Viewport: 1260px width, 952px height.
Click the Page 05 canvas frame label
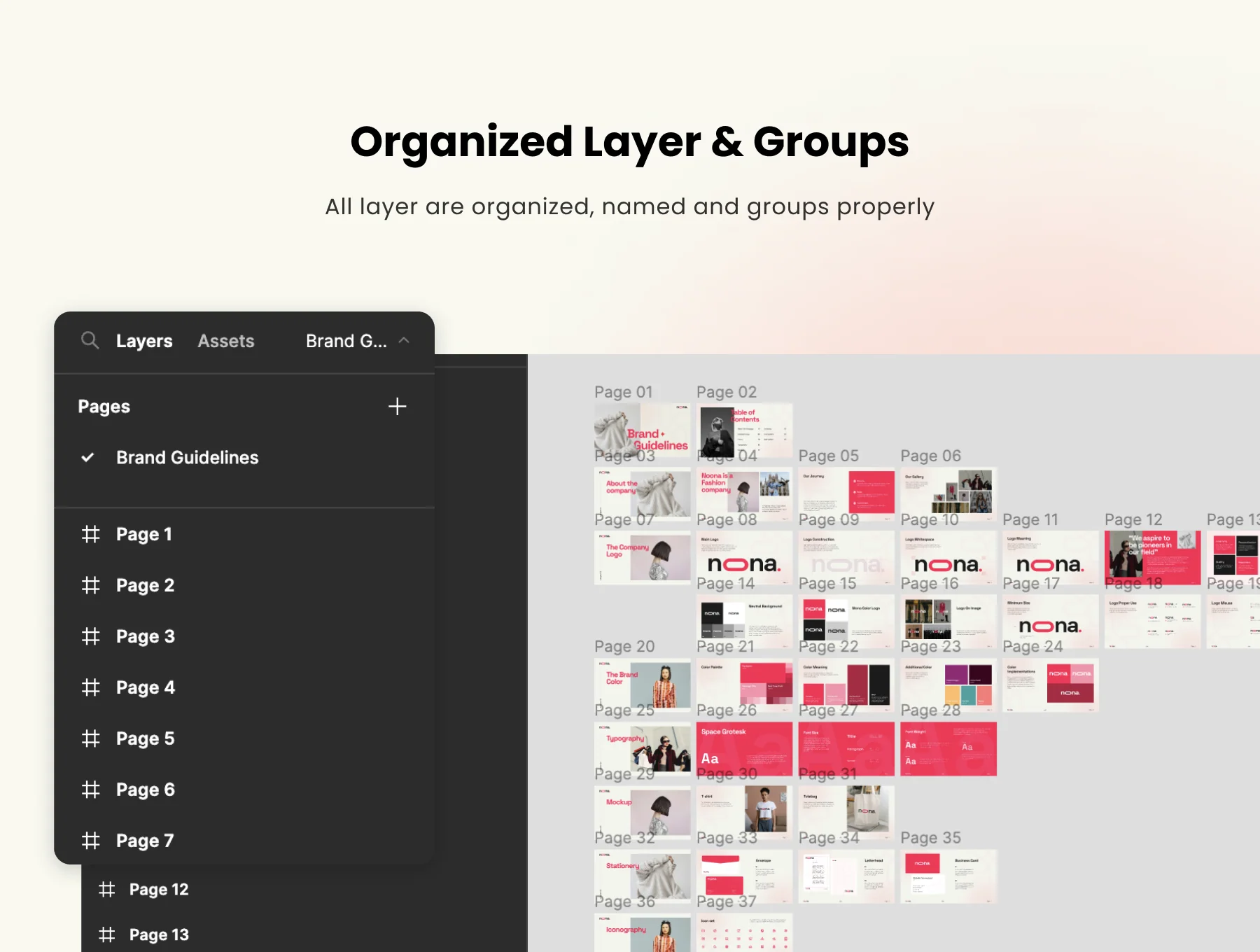tap(829, 456)
